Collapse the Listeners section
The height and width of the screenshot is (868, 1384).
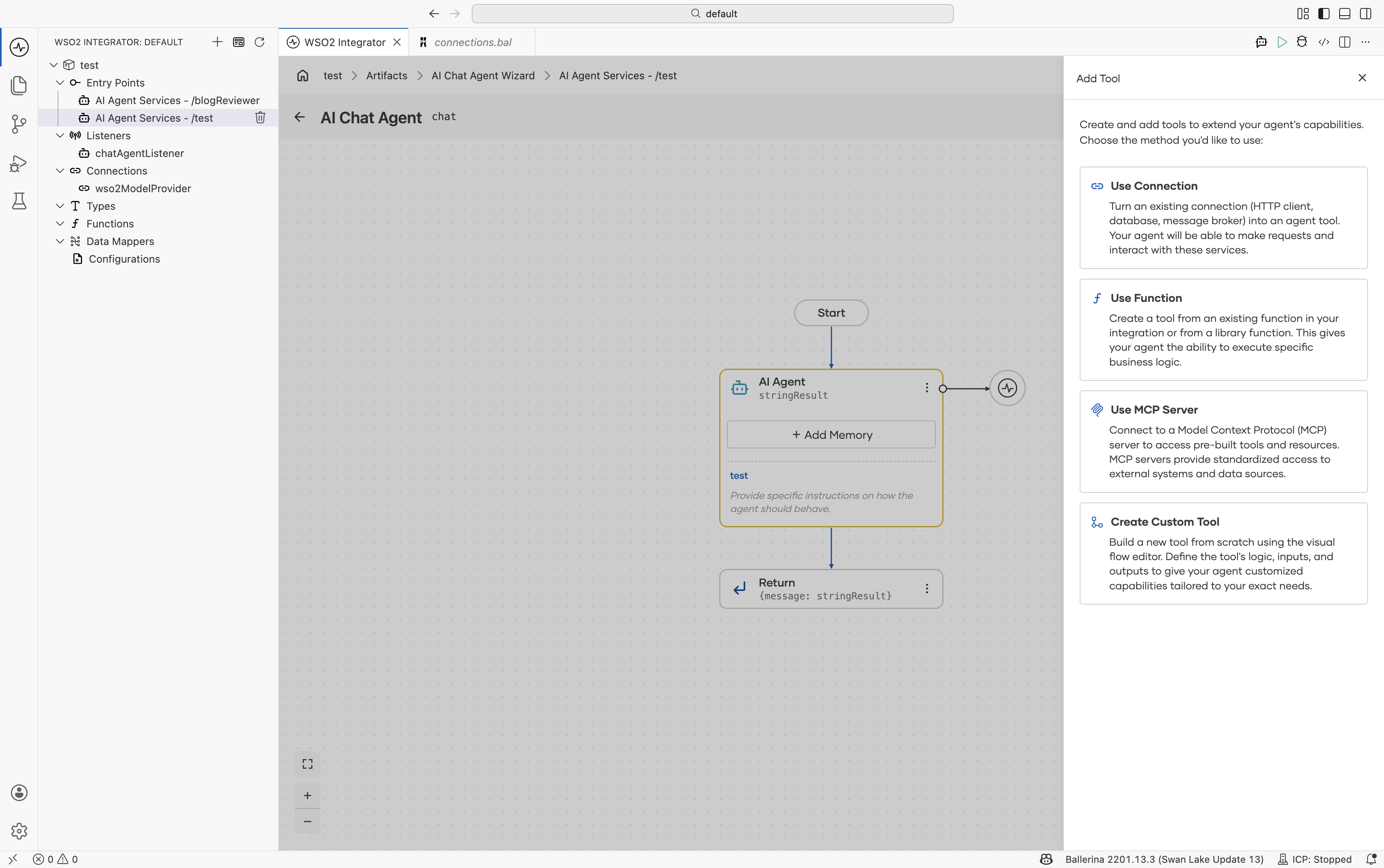[x=60, y=135]
